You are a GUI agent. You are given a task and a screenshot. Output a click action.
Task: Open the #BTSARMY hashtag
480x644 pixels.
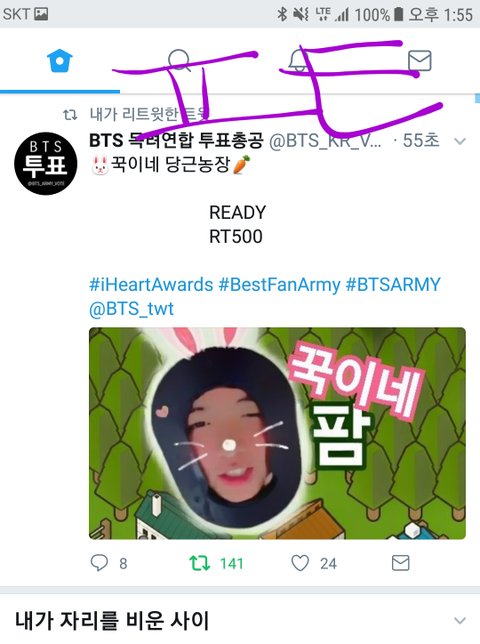[x=393, y=284]
